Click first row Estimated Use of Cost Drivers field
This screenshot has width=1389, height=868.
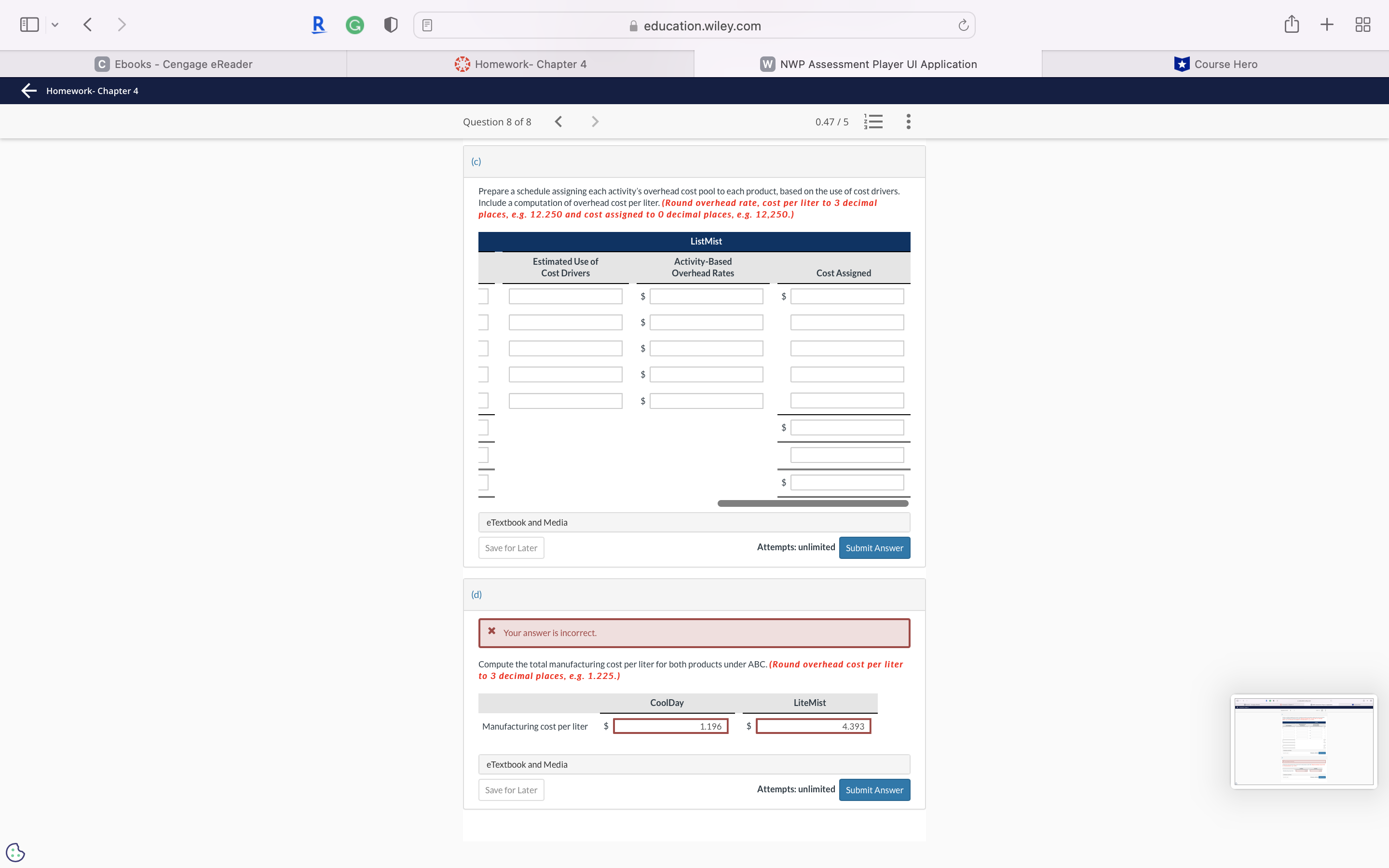tap(565, 296)
